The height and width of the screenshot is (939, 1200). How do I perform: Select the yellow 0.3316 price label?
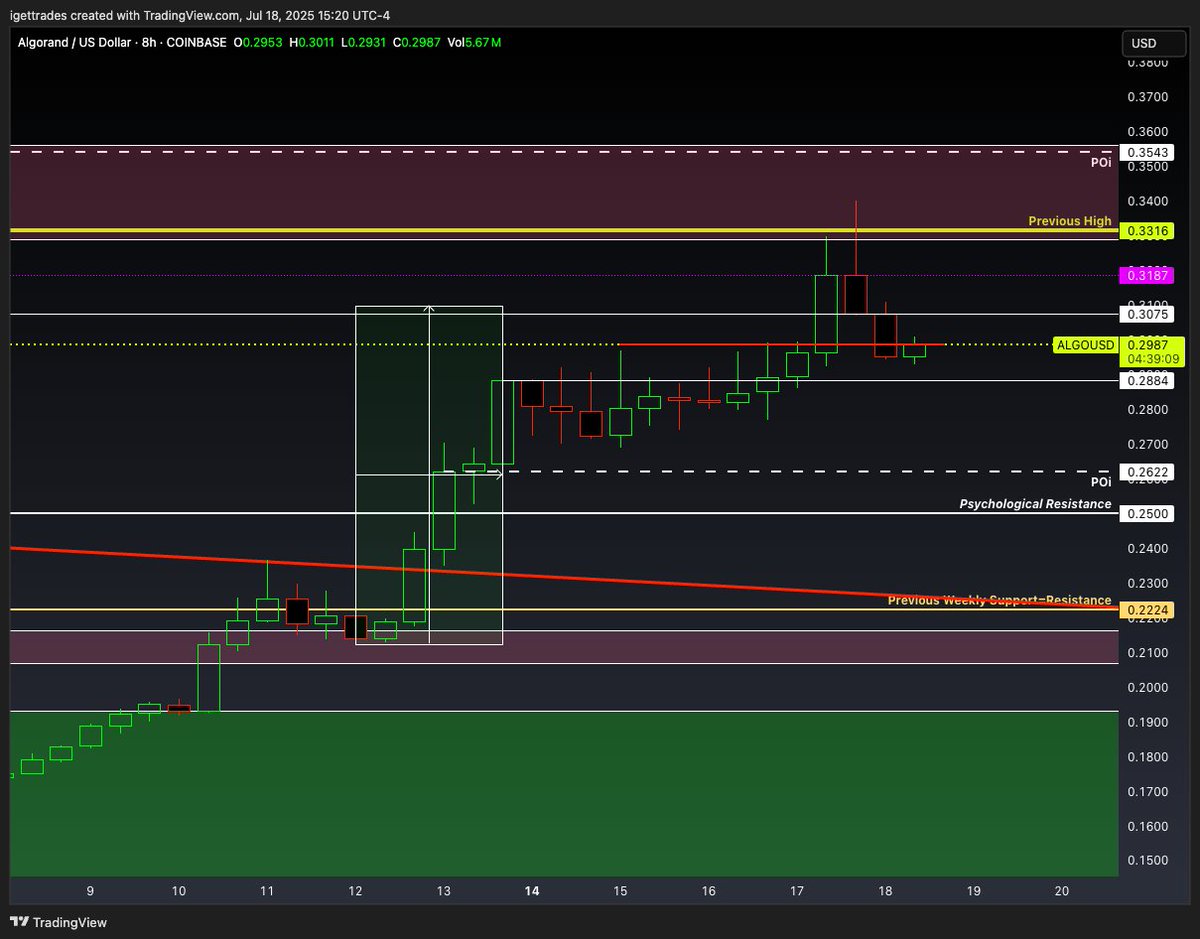tap(1145, 231)
